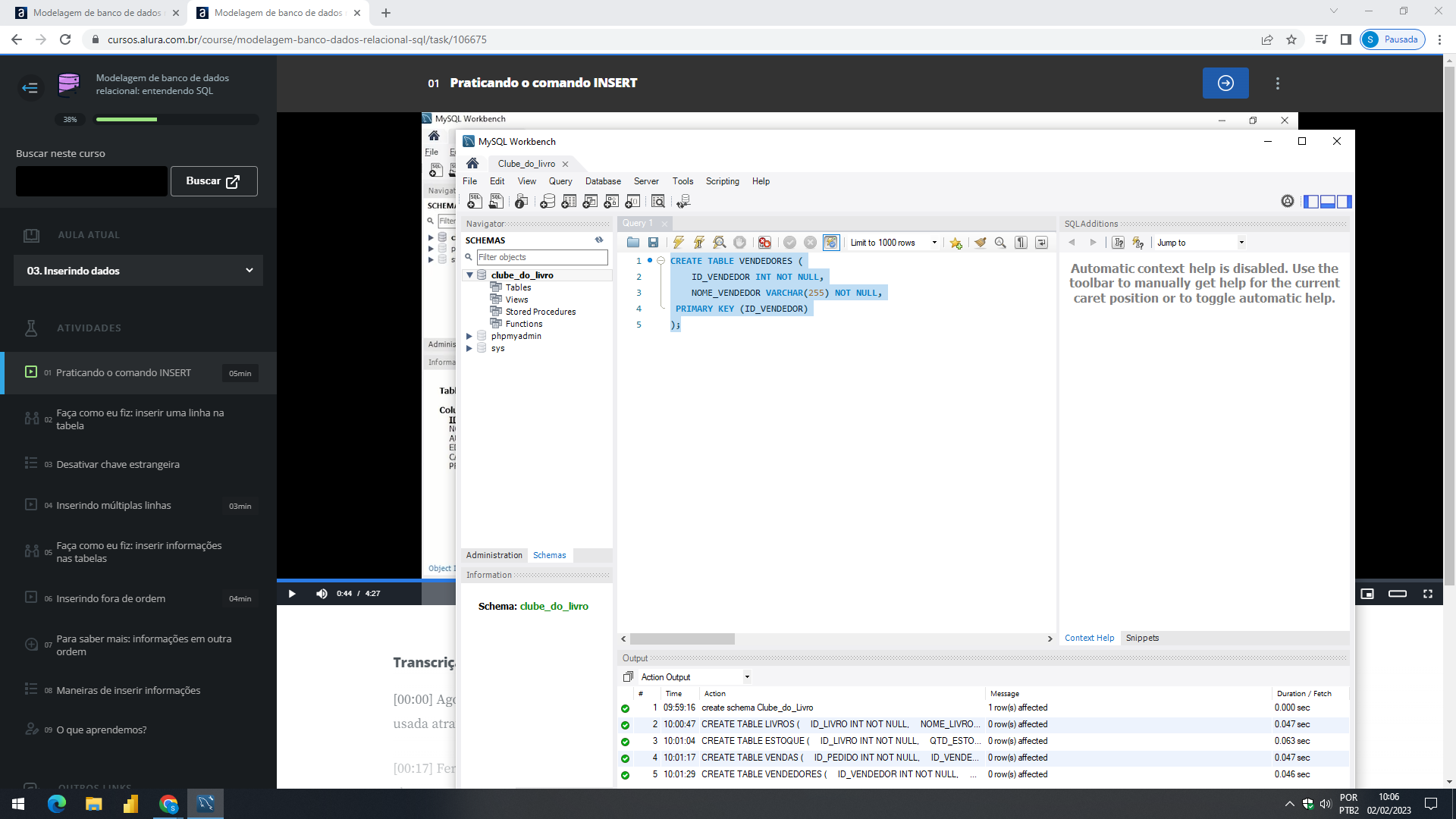Expand phpmyadmin schema node
This screenshot has width=1456, height=819.
coord(469,336)
